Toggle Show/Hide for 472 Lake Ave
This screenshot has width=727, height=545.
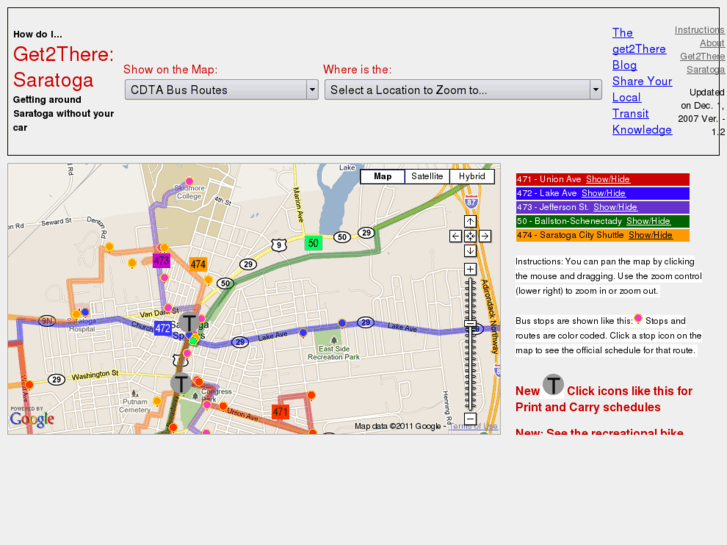point(603,193)
